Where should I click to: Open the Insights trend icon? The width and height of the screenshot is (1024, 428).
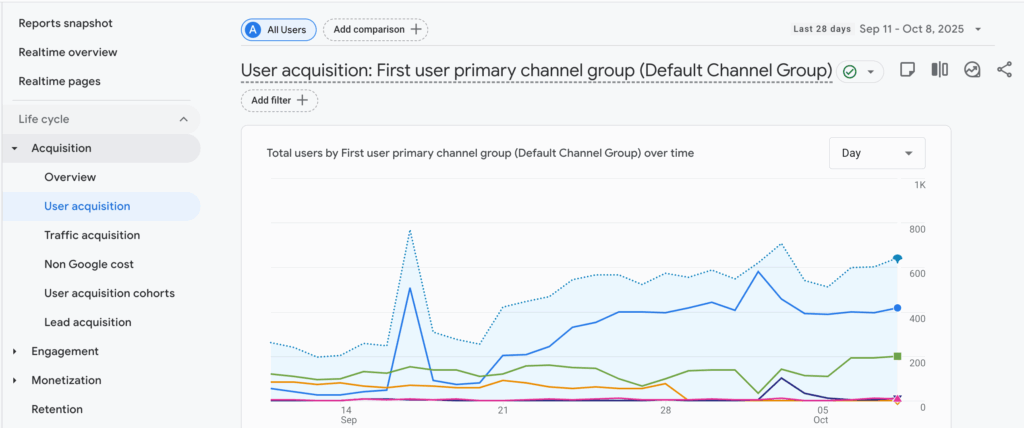972,70
